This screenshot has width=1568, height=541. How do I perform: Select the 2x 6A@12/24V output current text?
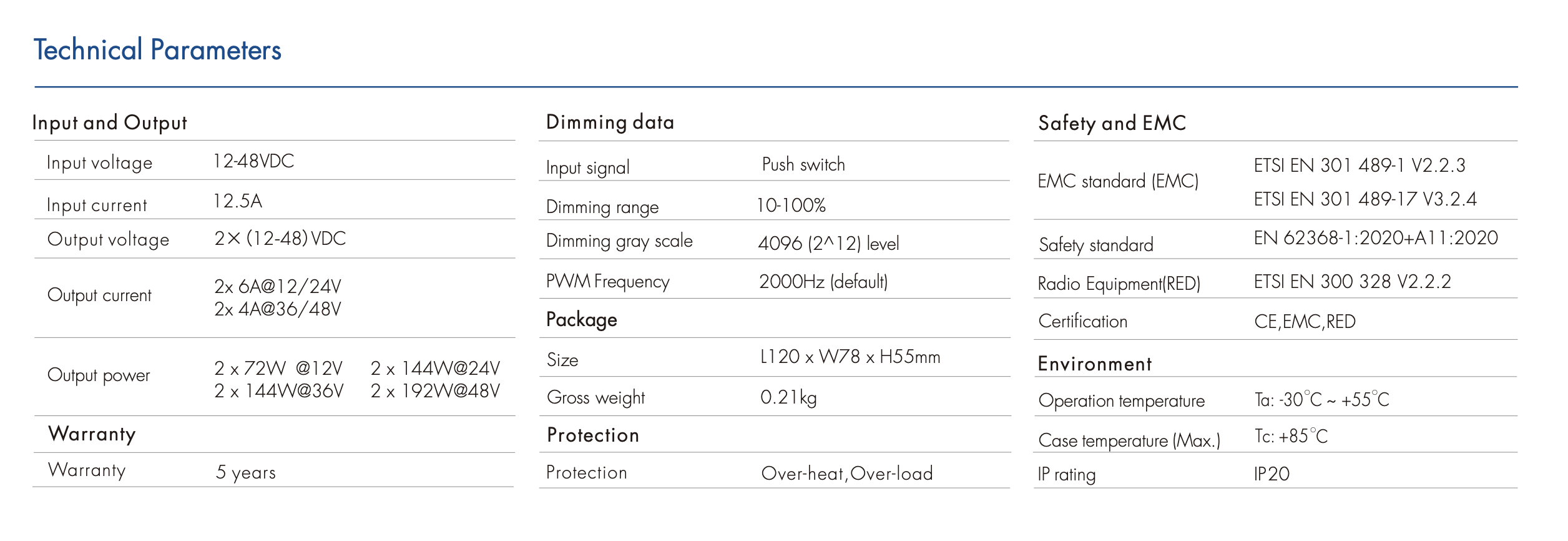point(278,286)
